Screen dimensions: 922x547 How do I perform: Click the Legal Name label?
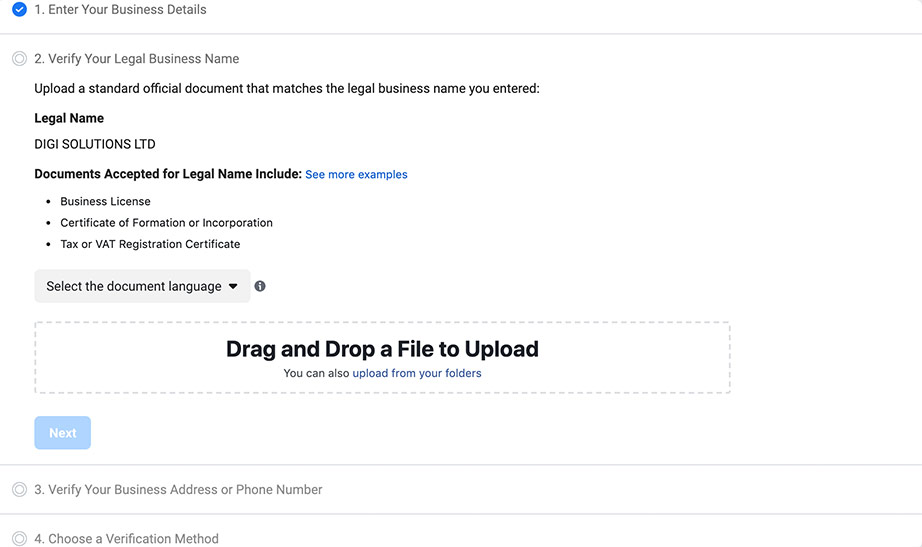click(x=69, y=118)
